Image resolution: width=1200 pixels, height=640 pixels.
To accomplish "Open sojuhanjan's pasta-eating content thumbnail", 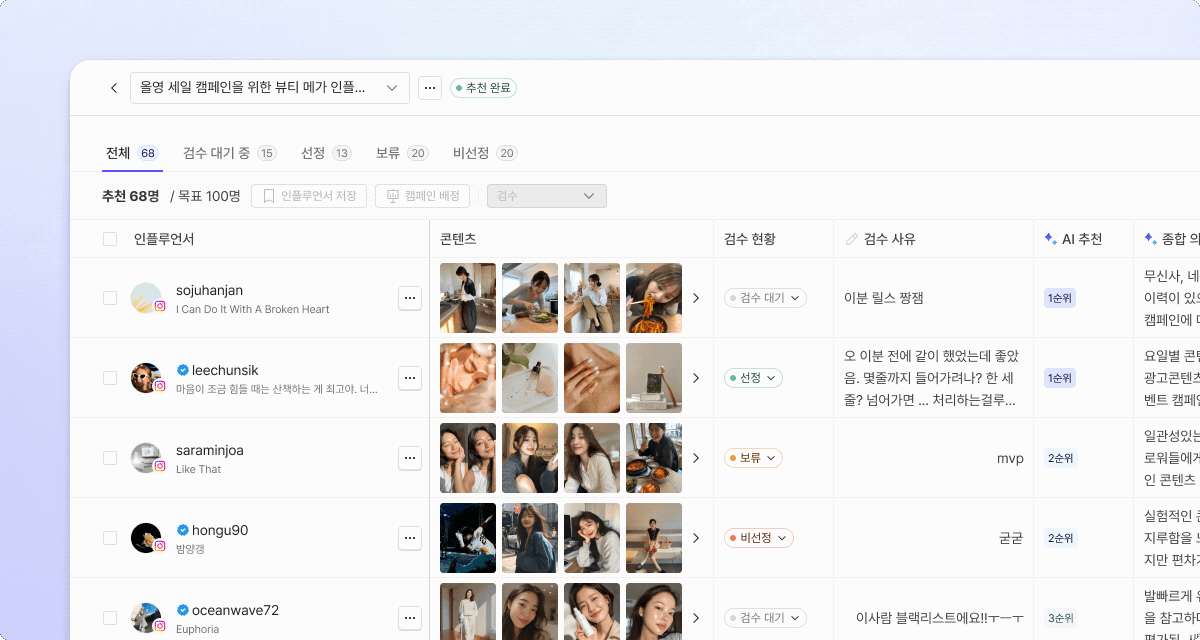I will [x=654, y=298].
